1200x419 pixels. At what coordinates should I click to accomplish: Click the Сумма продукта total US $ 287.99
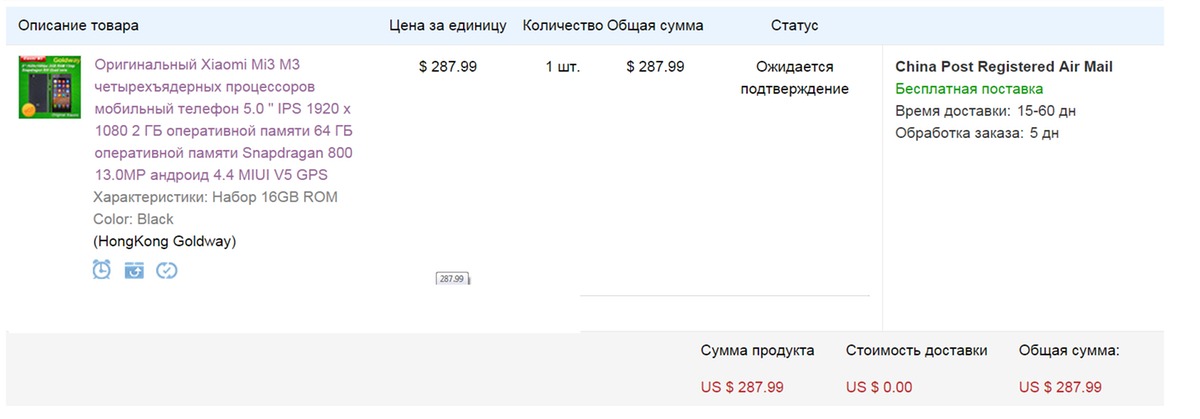pos(742,387)
